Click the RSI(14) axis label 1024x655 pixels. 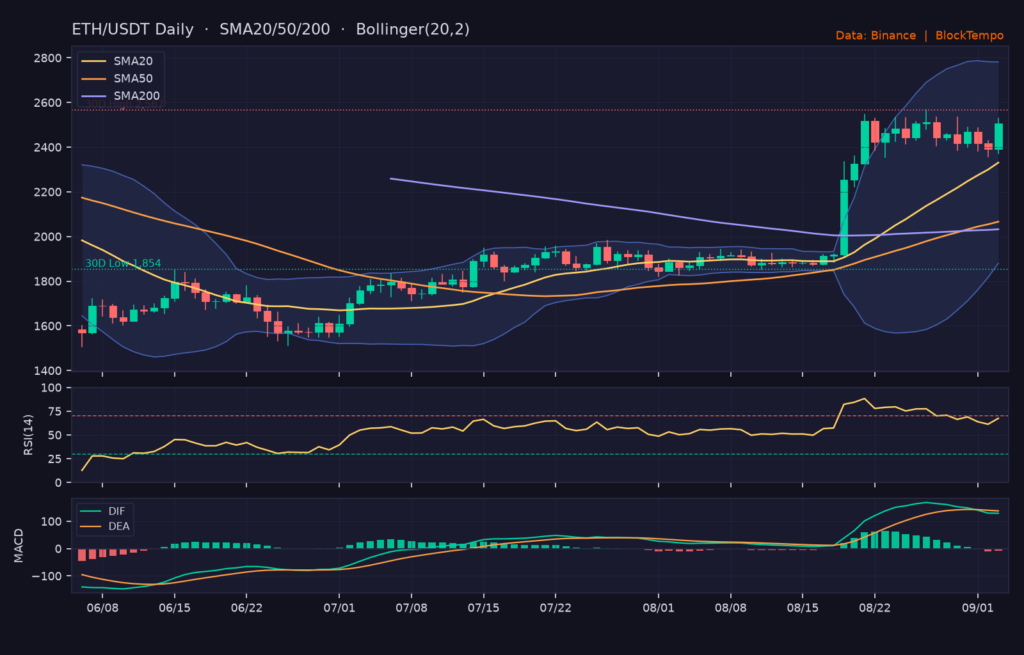coord(28,435)
